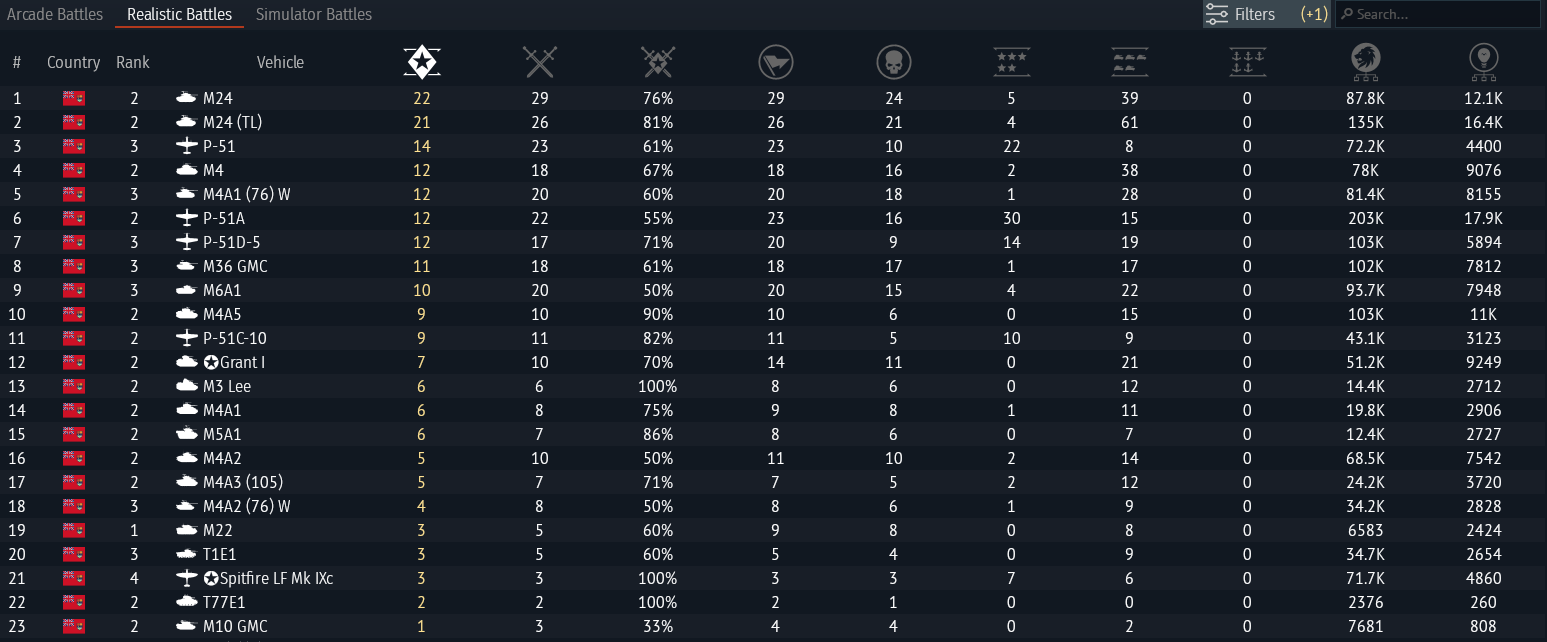Click the P-51D-5 aircraft icon
Image resolution: width=1547 pixels, height=642 pixels.
click(186, 242)
